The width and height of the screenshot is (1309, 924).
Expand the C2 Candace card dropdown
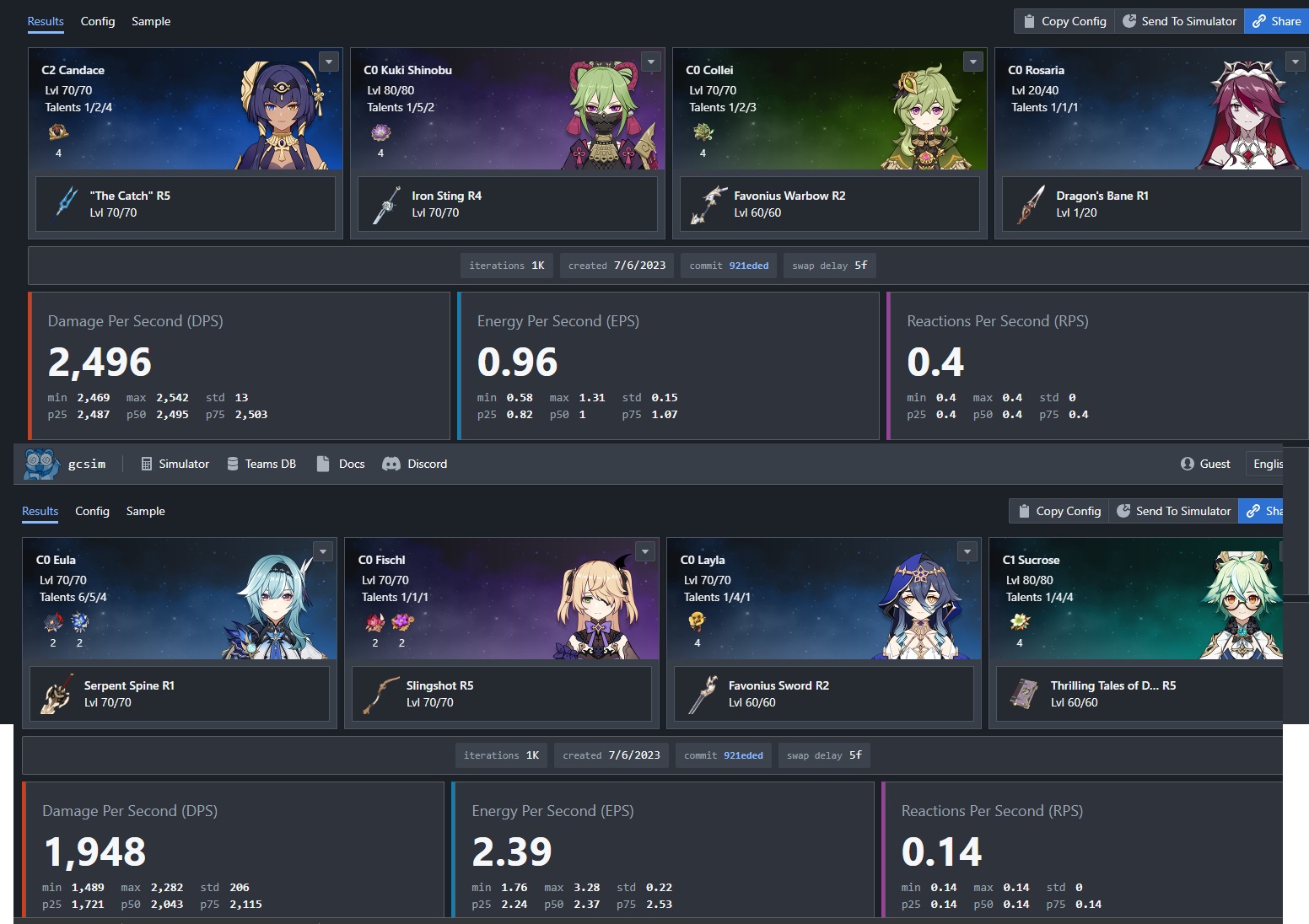[x=329, y=62]
